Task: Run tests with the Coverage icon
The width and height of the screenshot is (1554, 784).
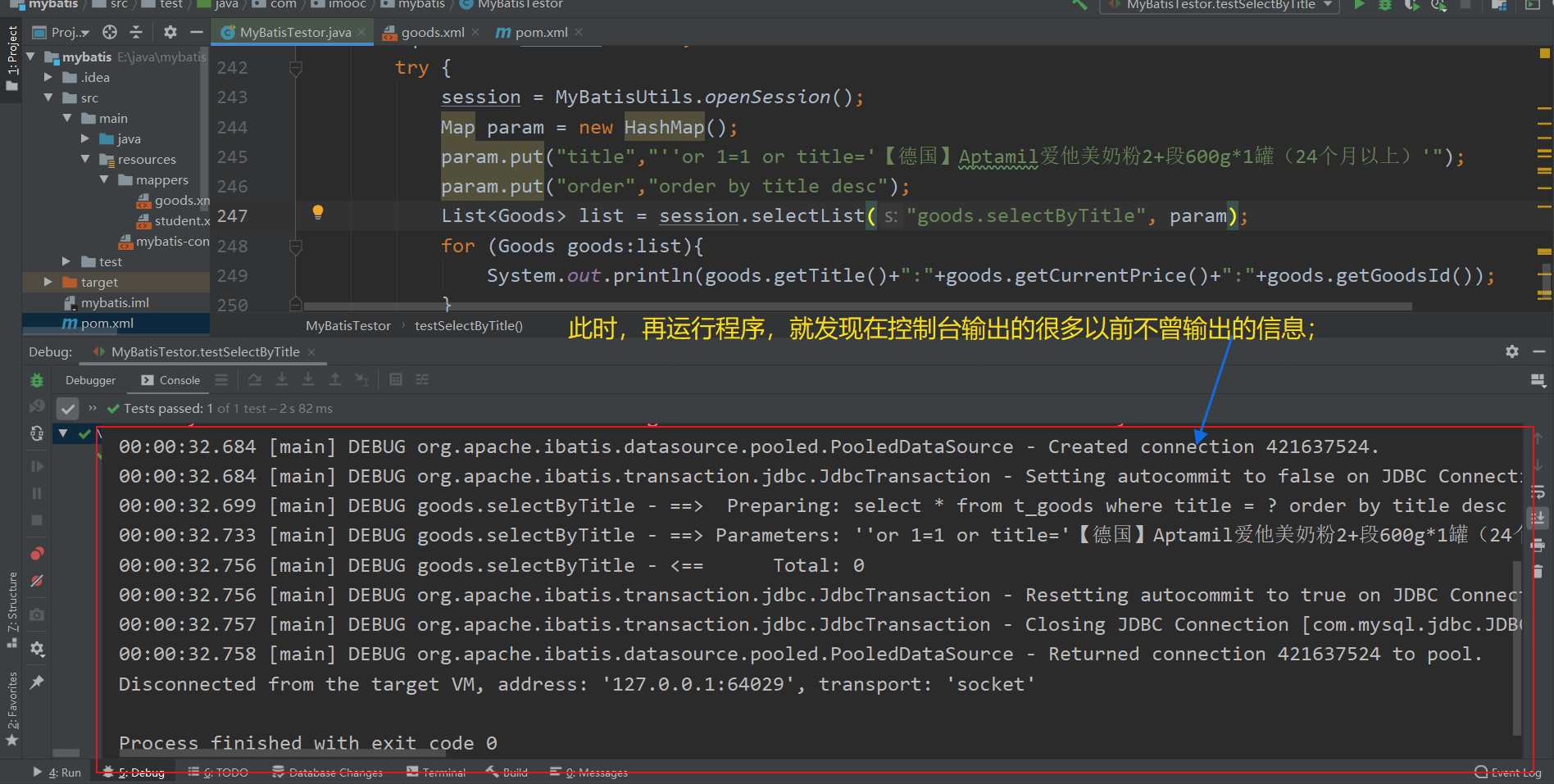Action: [x=1411, y=6]
